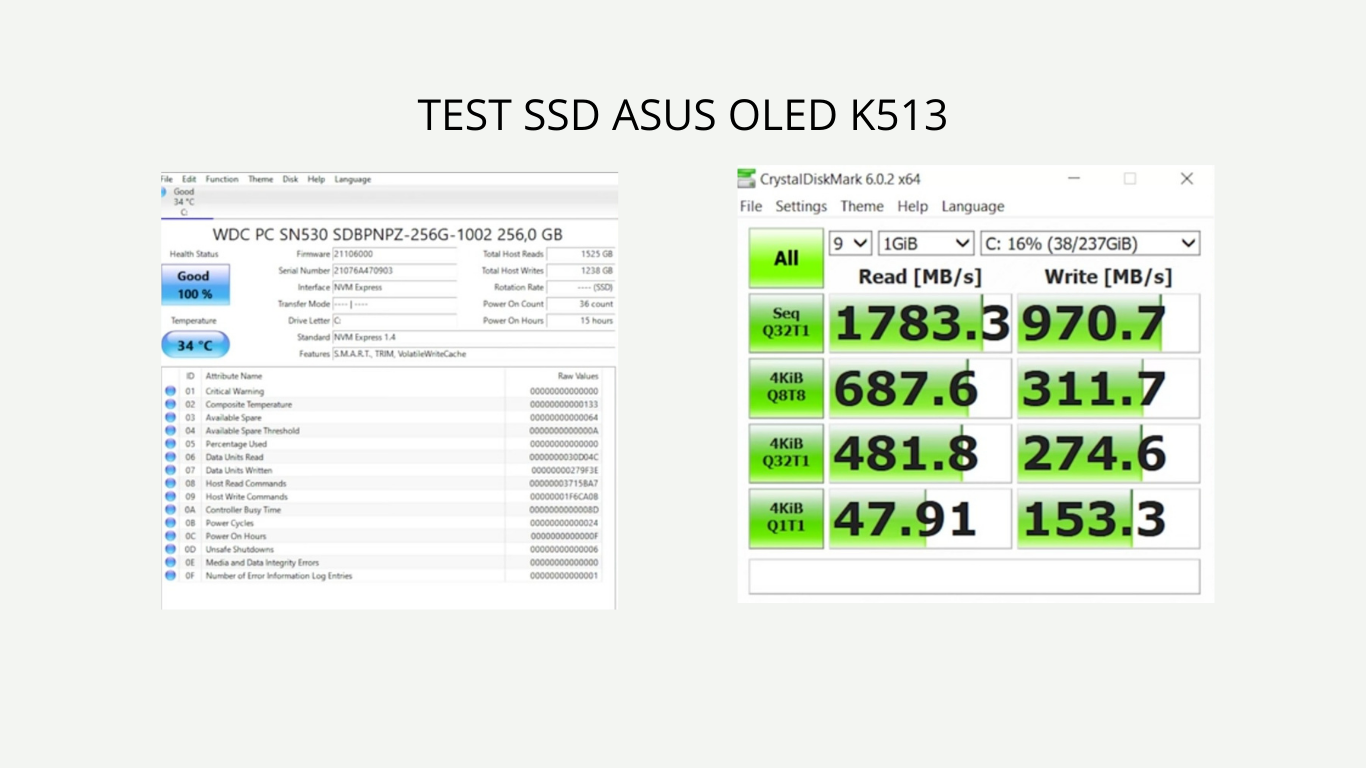Click the Features field S.M.A.R.T., TRIM

click(x=473, y=354)
